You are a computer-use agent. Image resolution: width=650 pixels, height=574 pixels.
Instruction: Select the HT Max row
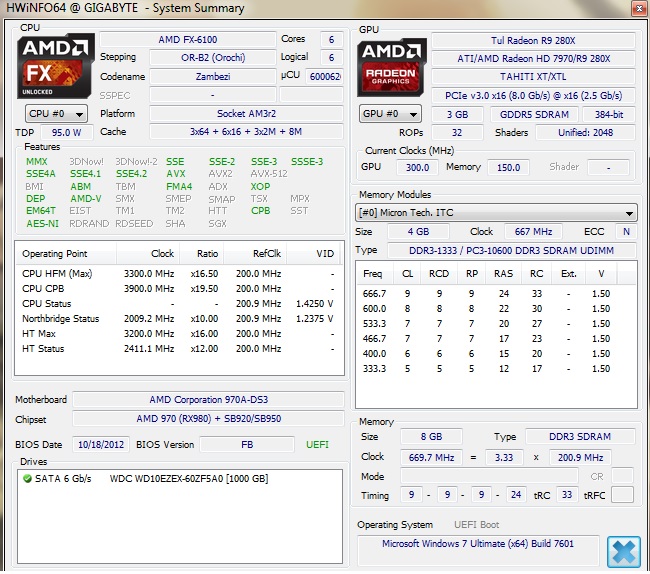click(178, 334)
